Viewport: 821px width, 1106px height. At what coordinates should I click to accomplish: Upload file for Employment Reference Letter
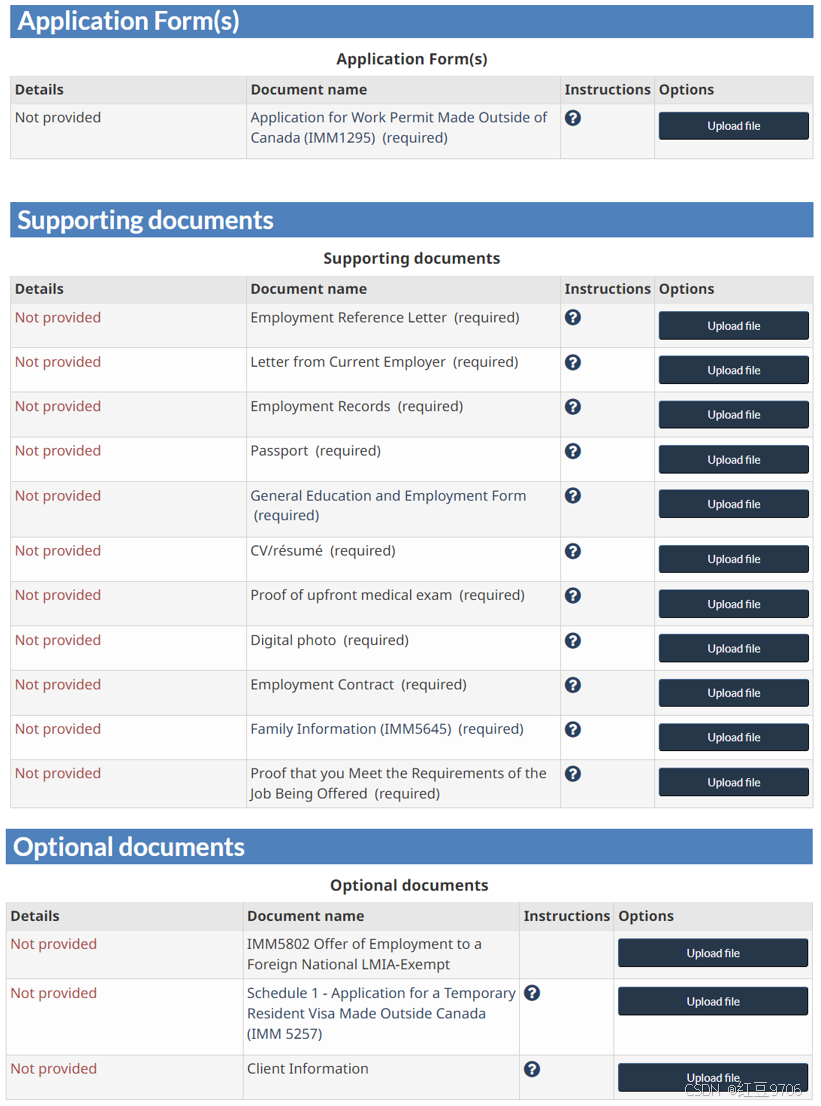pyautogui.click(x=734, y=326)
